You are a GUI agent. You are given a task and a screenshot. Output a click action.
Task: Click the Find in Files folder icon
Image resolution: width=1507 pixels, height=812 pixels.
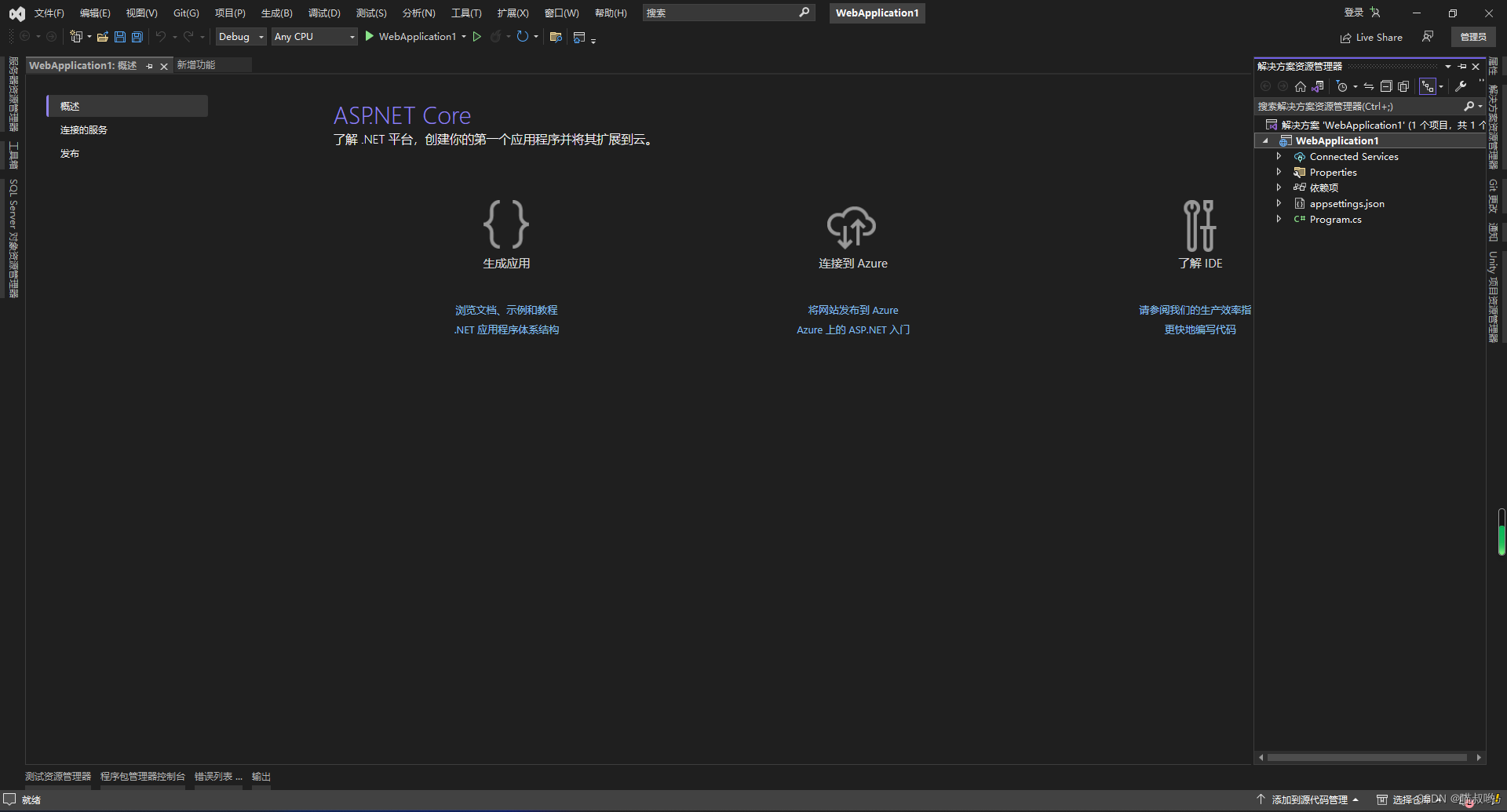(x=556, y=37)
